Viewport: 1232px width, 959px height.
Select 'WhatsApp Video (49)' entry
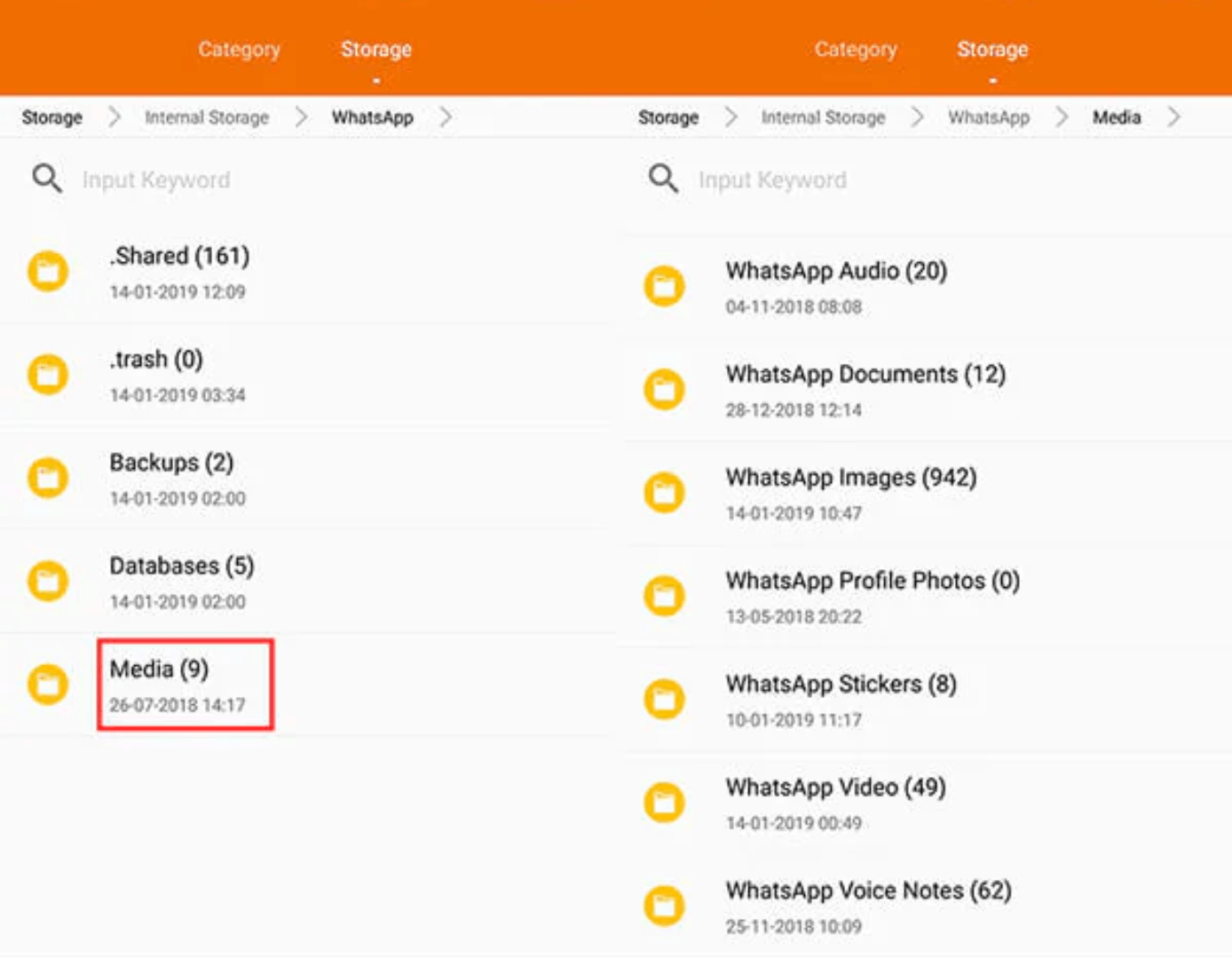(x=835, y=788)
